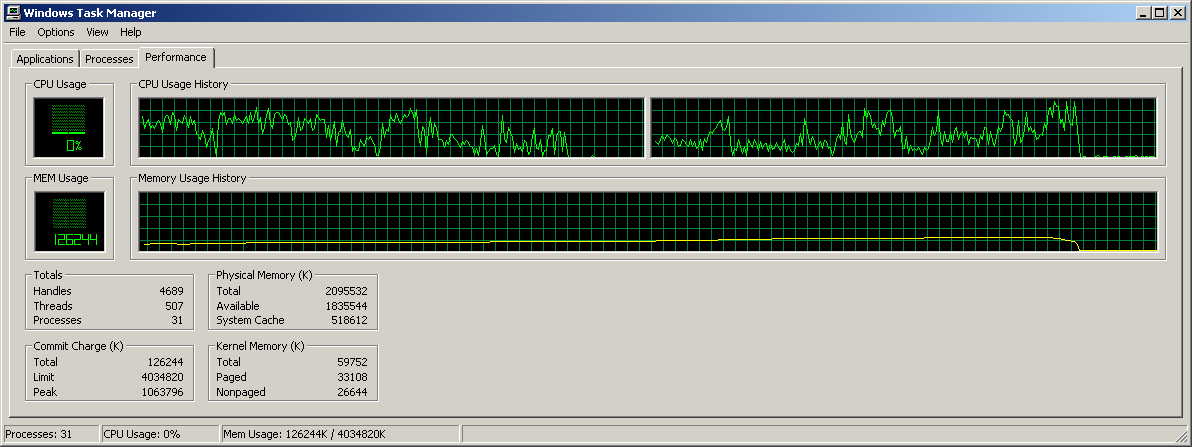This screenshot has height=447, width=1192.
Task: Click the Totals Processes value 31
Action: [177, 321]
